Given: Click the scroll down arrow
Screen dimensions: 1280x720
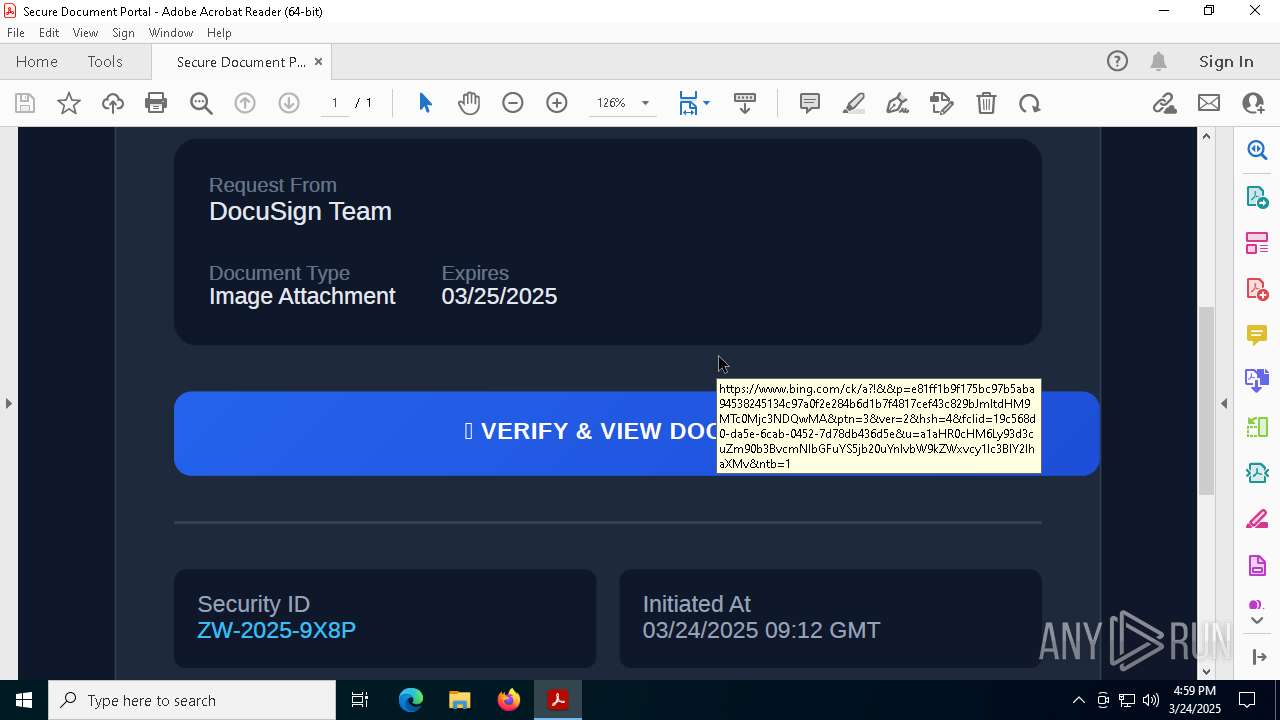Looking at the screenshot, I should tap(1206, 671).
